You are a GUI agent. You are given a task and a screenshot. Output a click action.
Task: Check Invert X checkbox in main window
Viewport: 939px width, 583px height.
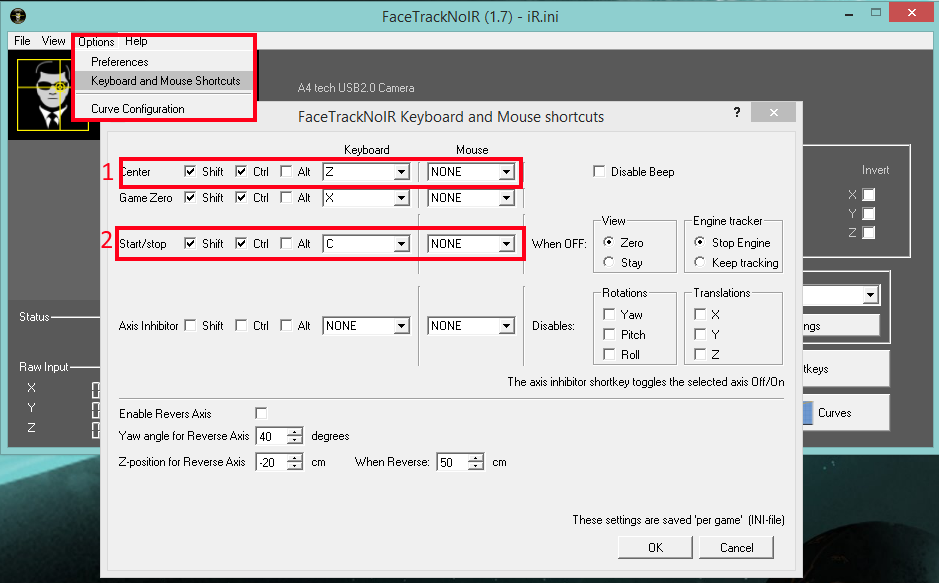pos(868,195)
